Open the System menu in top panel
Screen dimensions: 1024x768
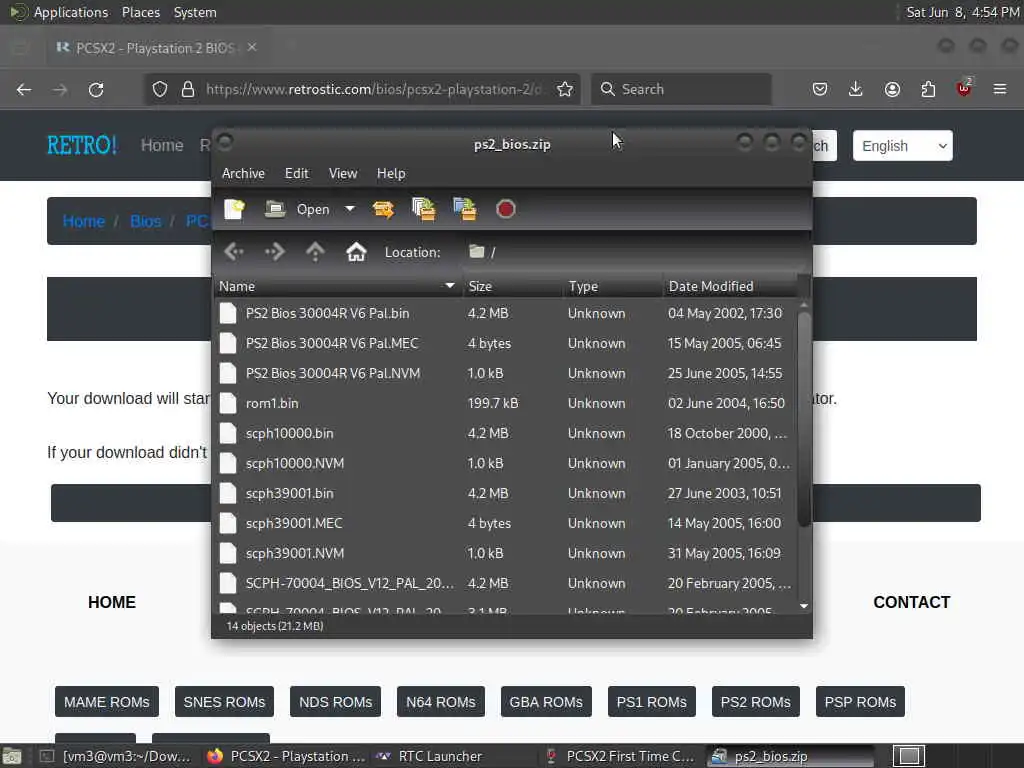coord(195,12)
